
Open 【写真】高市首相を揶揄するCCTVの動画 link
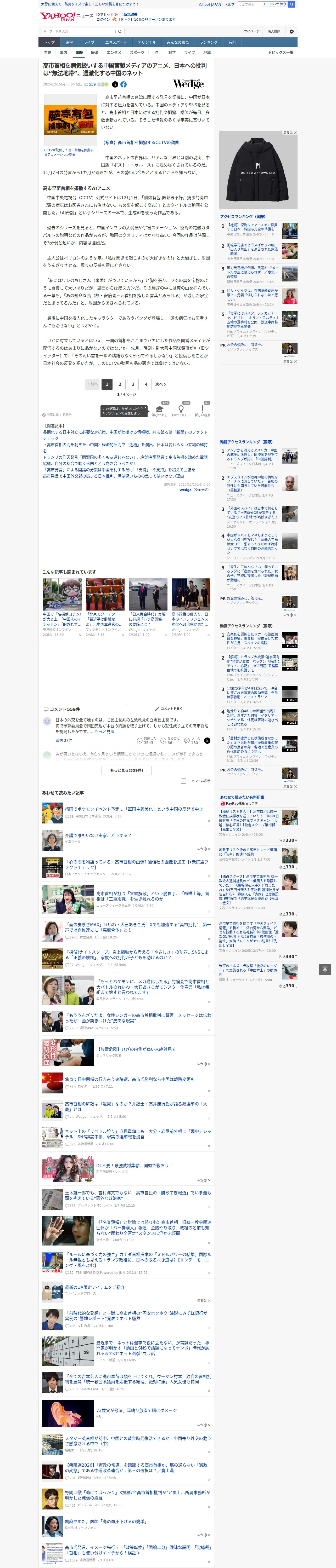pos(141,142)
